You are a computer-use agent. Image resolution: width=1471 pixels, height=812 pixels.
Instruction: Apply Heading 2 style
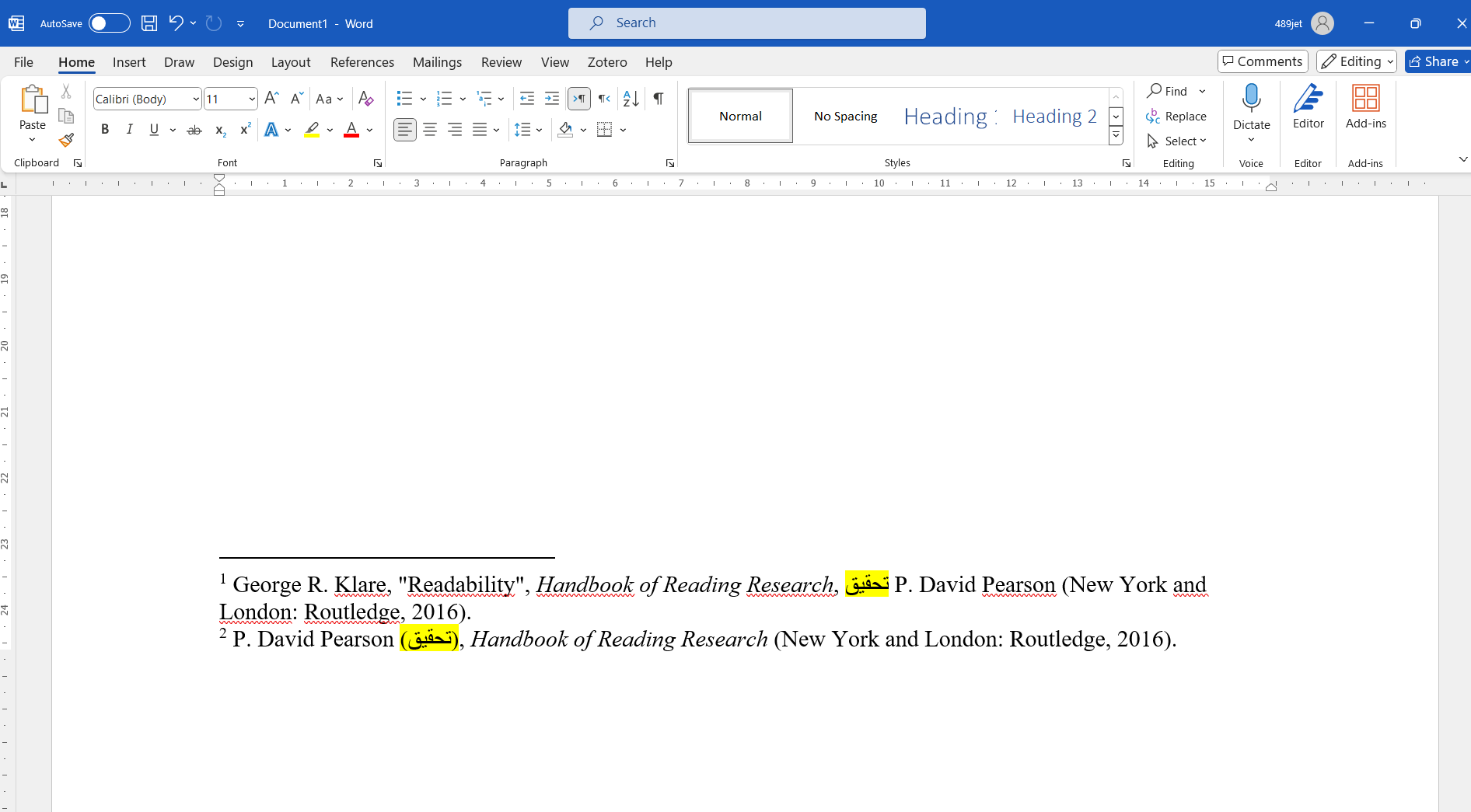pos(1054,116)
